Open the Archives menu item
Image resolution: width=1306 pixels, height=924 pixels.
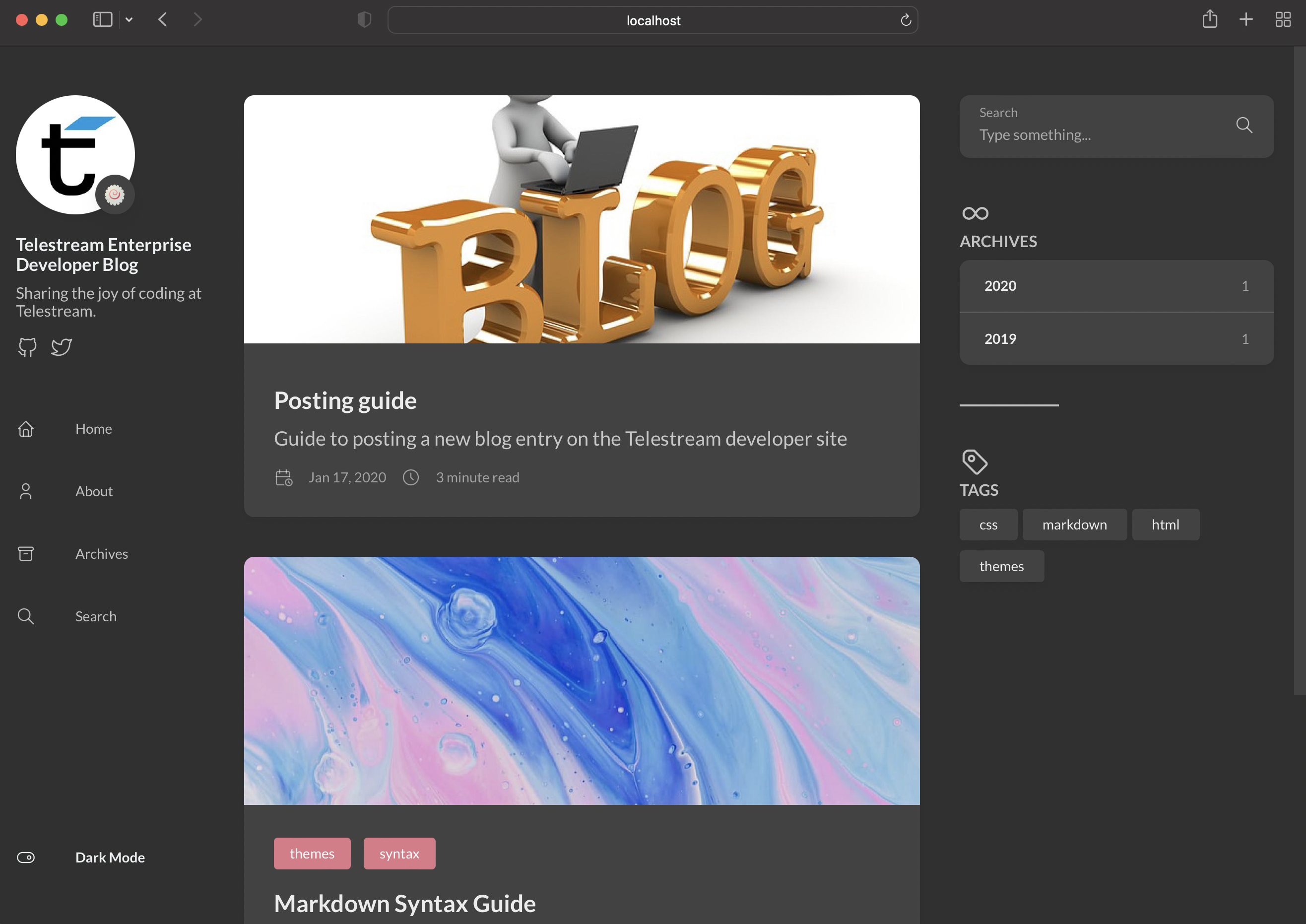(102, 554)
